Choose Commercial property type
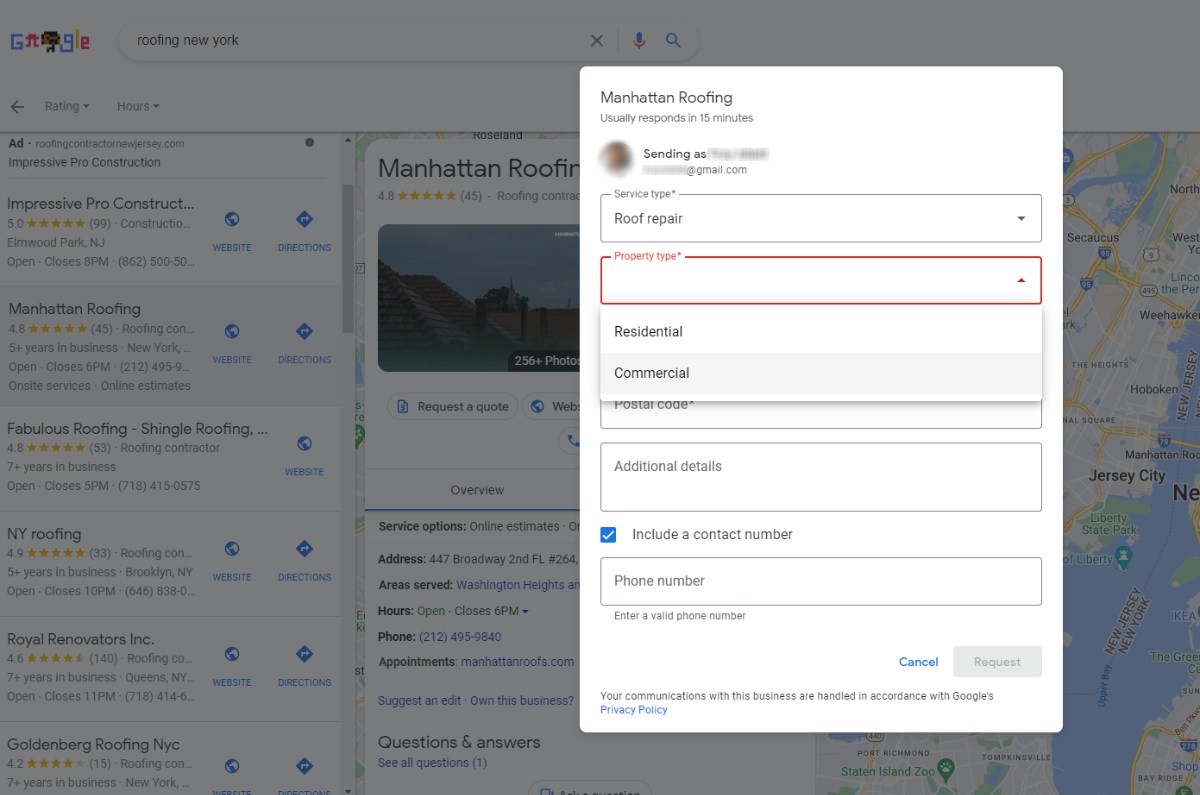1200x795 pixels. tap(821, 373)
